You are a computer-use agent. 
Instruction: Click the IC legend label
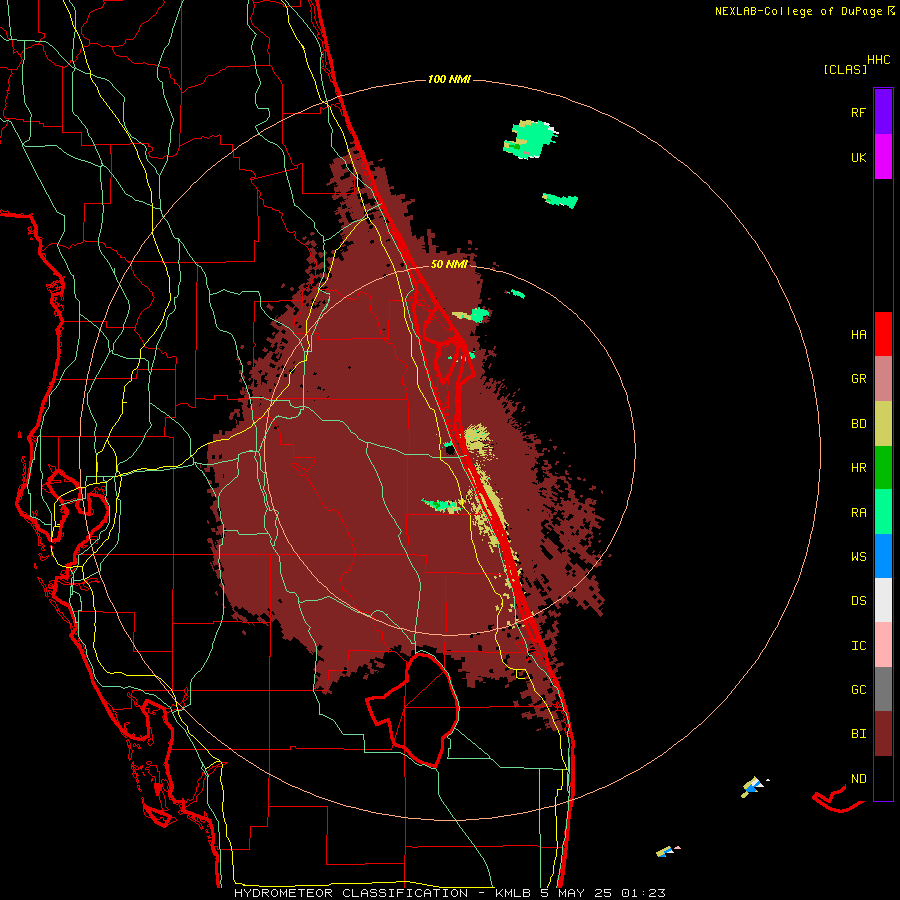pos(858,646)
